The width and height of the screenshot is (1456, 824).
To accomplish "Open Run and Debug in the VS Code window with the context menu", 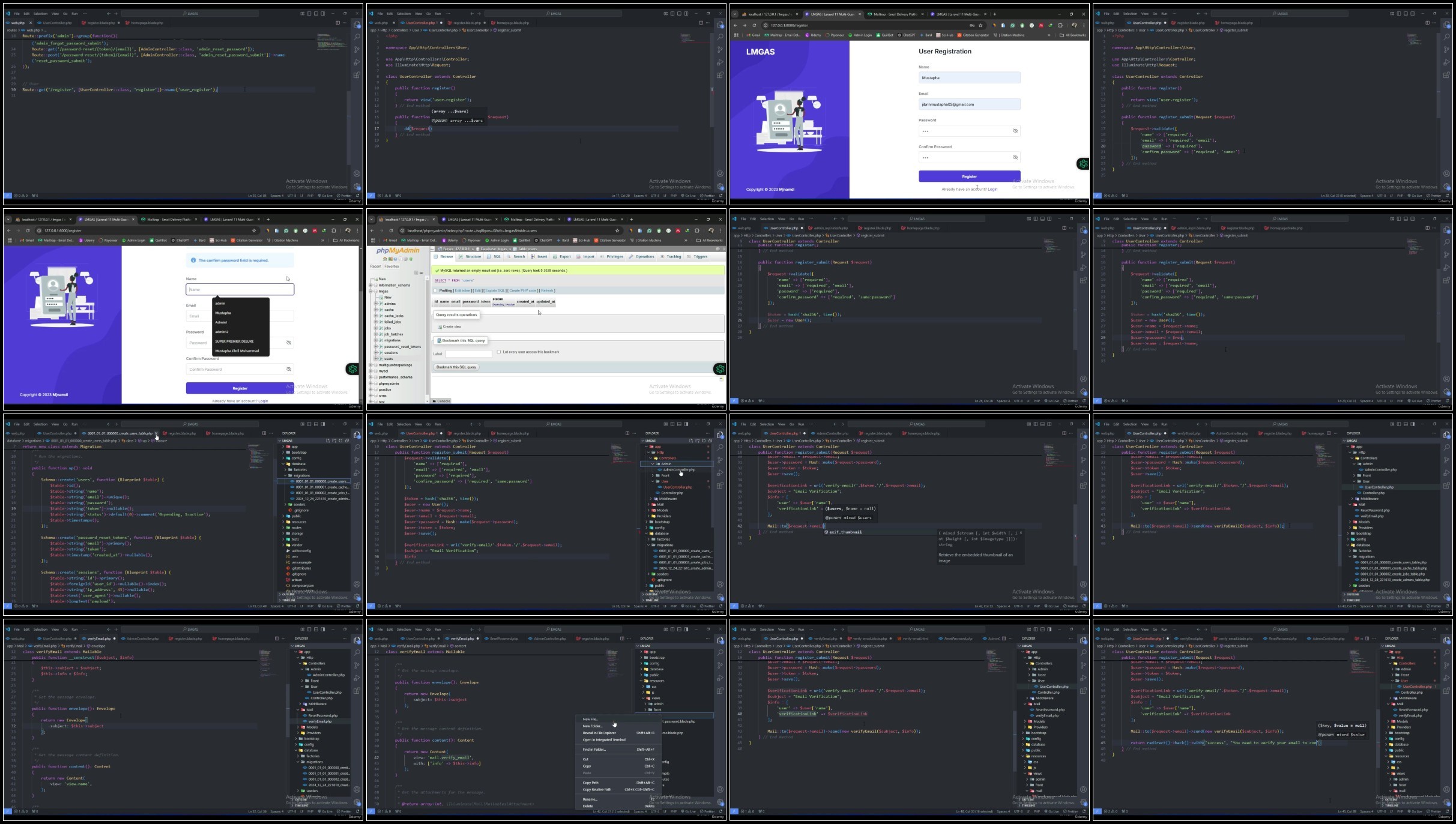I will tap(720, 678).
